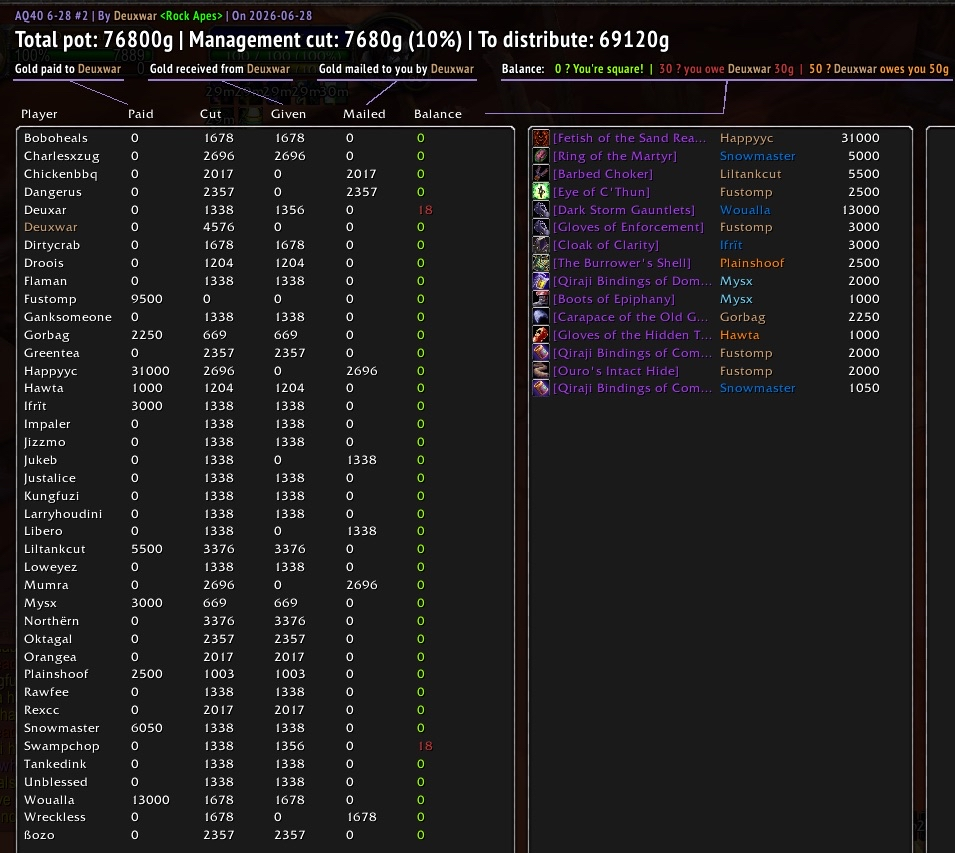Click the Carapace of the Old God icon
Viewport: 955px width, 853px height.
[x=541, y=317]
